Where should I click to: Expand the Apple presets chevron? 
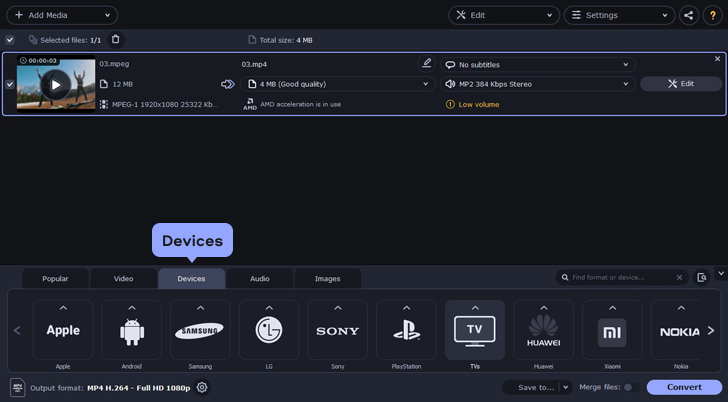click(63, 308)
